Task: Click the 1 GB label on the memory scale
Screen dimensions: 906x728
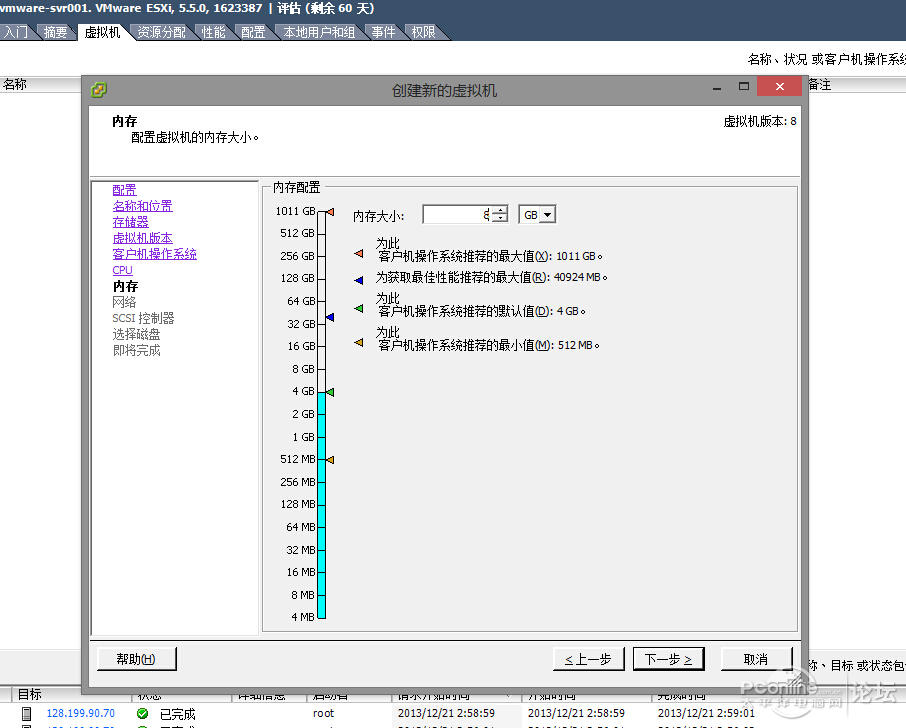Action: coord(303,437)
